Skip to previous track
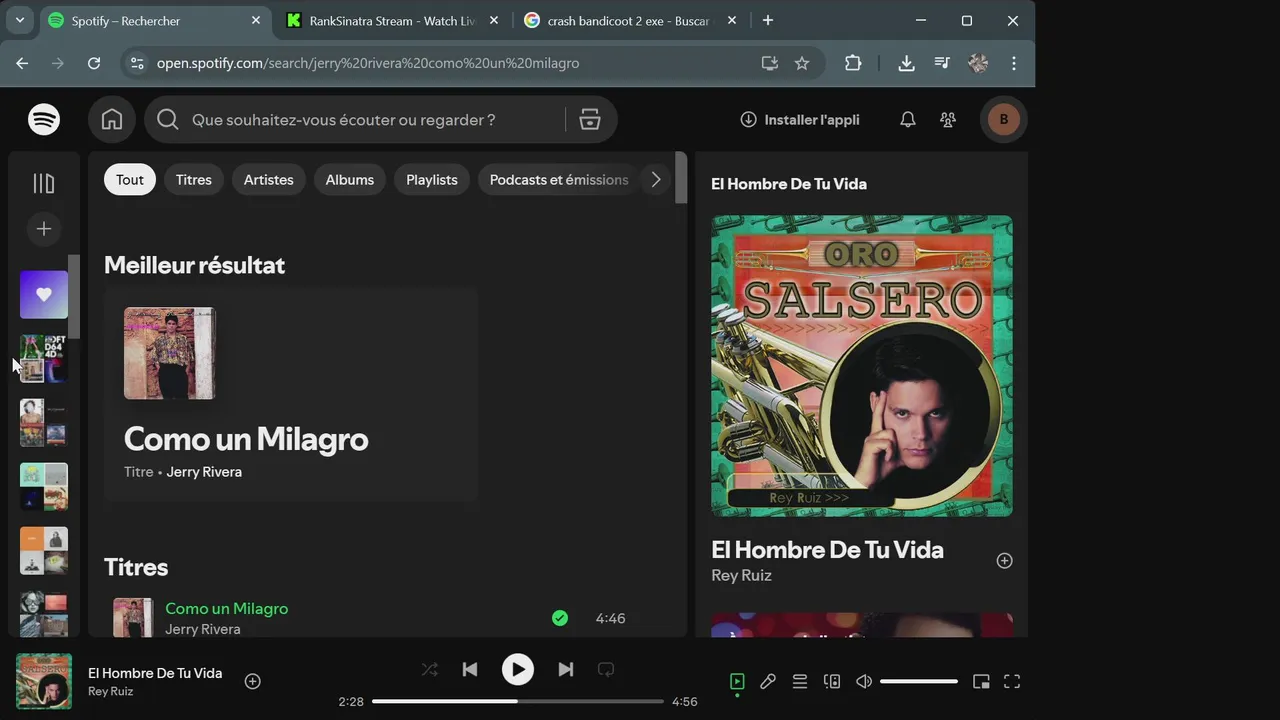Screen dimensions: 1280x720 470,670
